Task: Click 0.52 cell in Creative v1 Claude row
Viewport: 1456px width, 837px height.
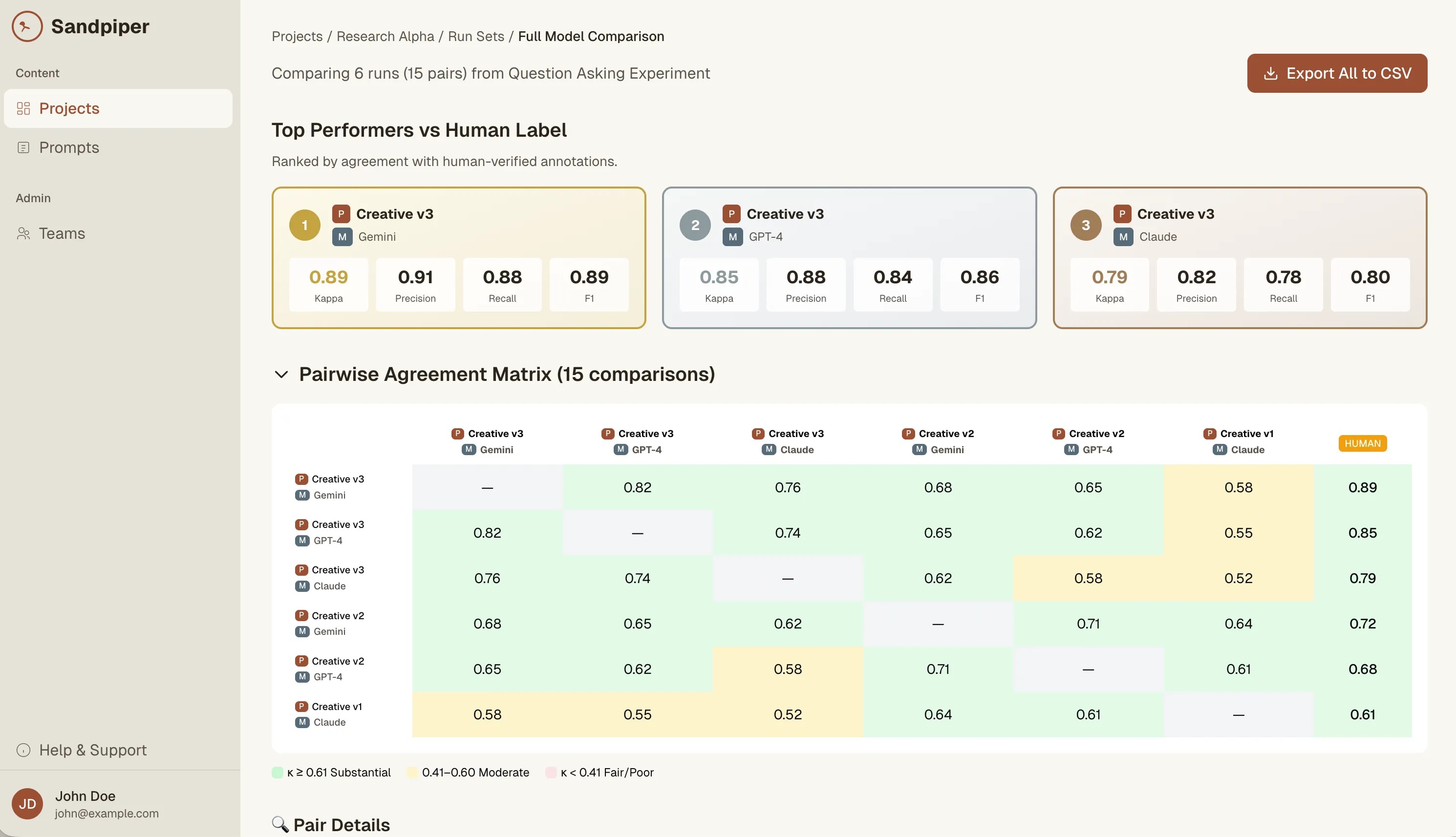Action: tap(787, 714)
